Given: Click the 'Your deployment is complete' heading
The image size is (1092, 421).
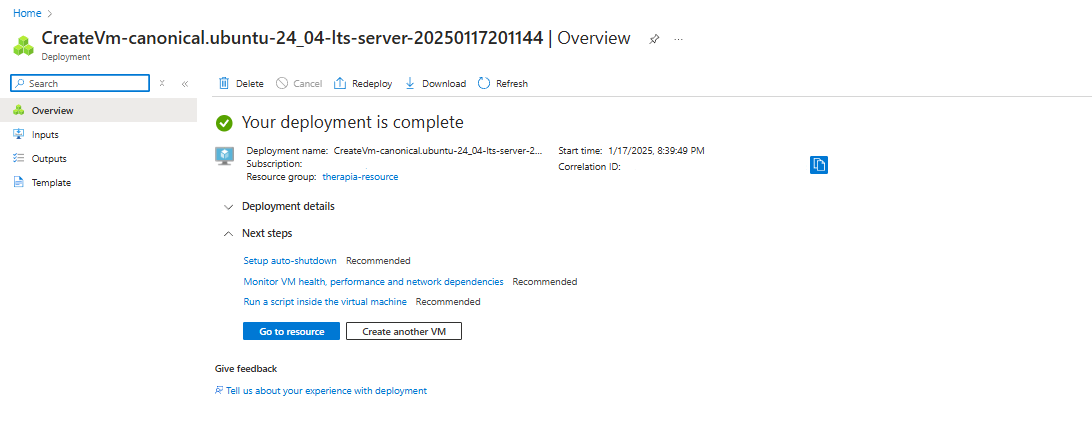Looking at the screenshot, I should (x=352, y=123).
